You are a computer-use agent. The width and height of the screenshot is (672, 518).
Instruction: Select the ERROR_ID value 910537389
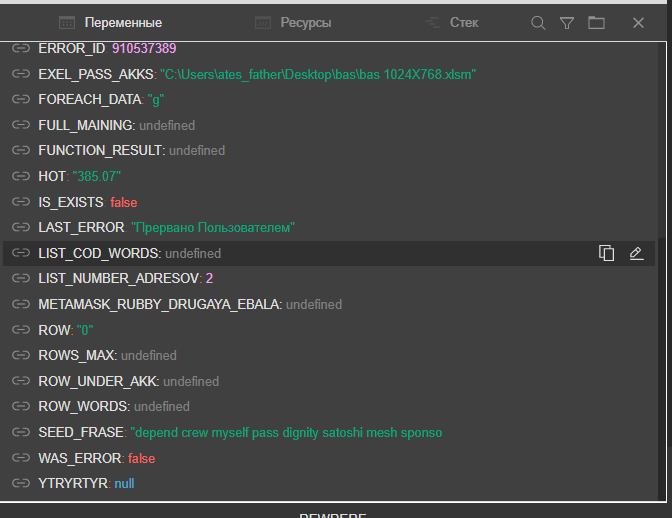click(144, 48)
